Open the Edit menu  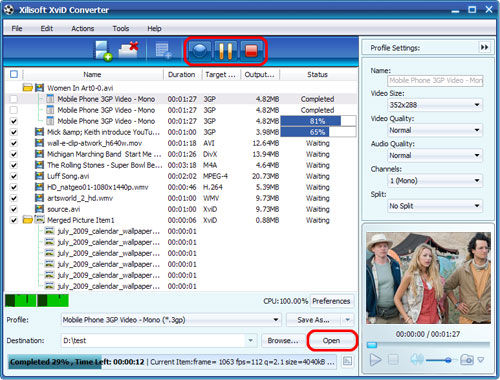point(47,28)
